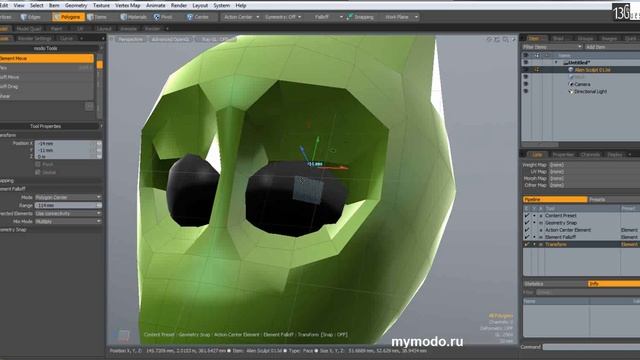Choose Center mode in toolbar
The height and width of the screenshot is (360, 640).
pos(198,17)
